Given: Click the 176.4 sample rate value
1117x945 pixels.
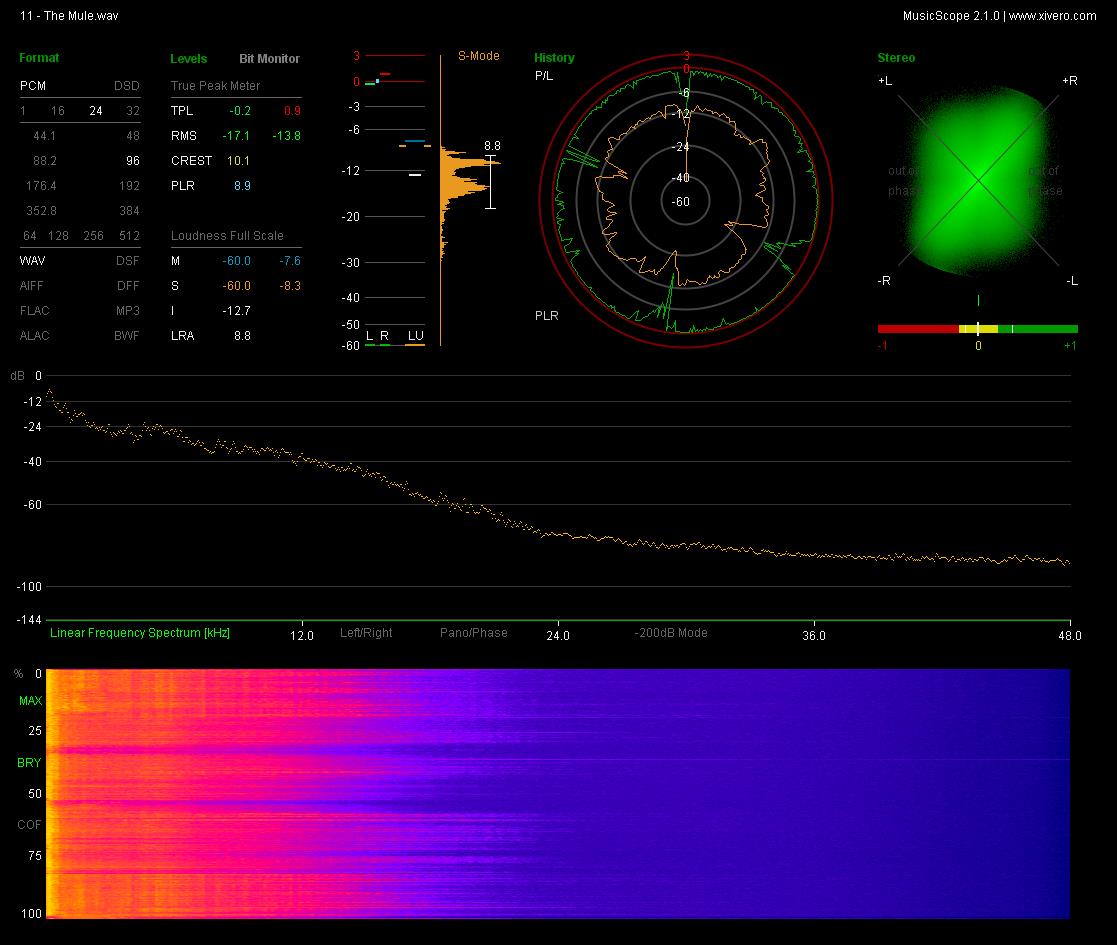Looking at the screenshot, I should 41,185.
